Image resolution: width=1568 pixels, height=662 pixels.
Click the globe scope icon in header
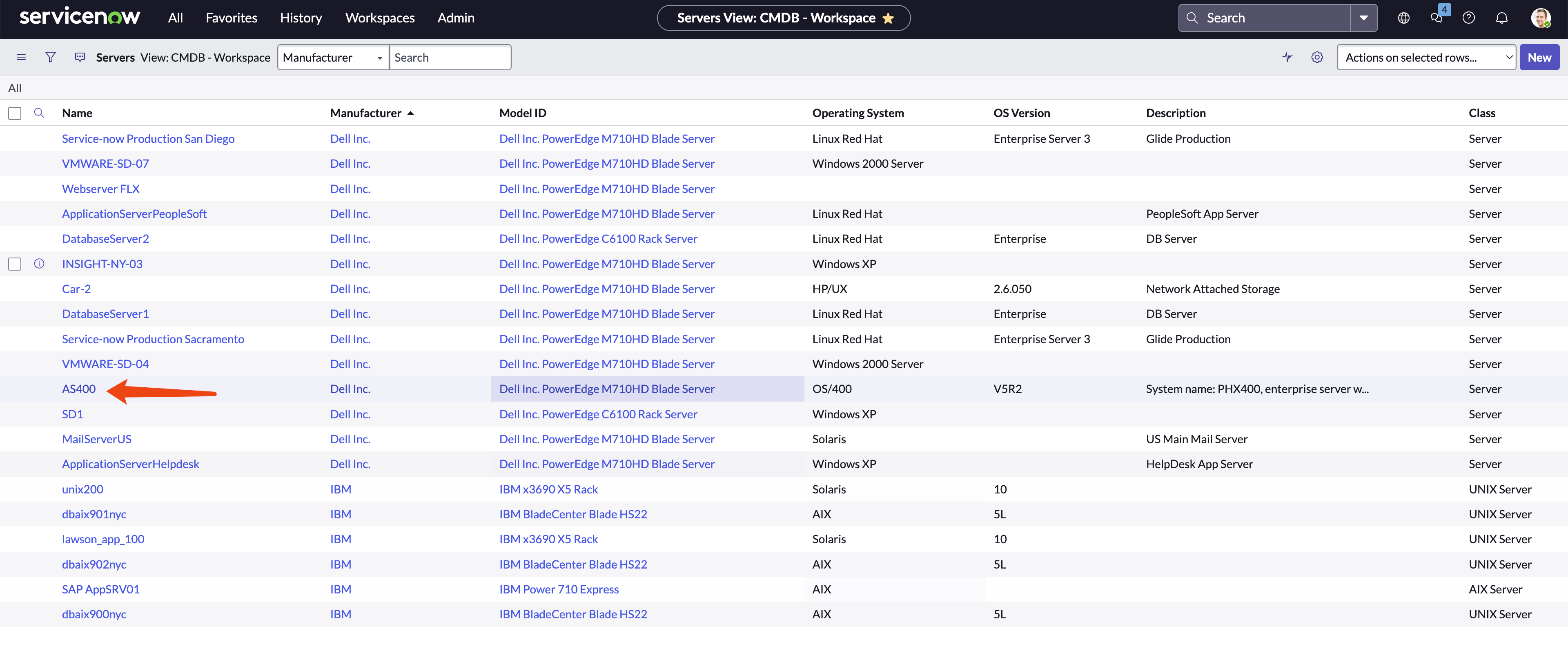pyautogui.click(x=1404, y=18)
